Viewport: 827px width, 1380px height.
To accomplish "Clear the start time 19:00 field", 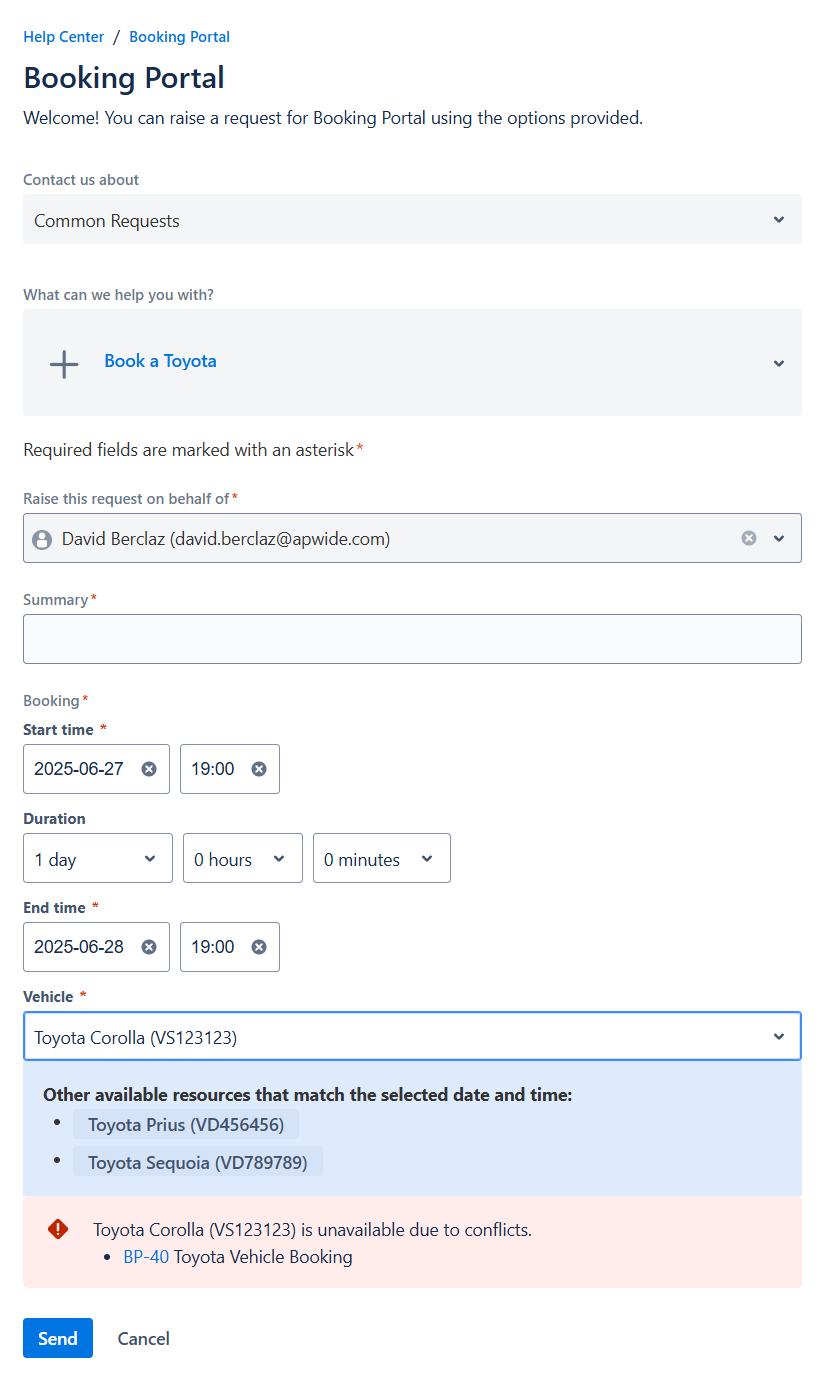I will pos(259,769).
